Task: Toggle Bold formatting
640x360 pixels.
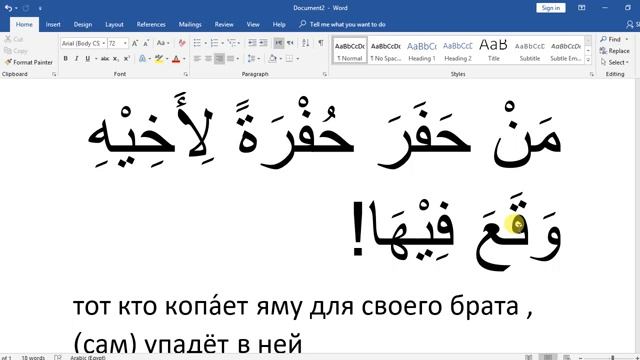Action: tap(65, 59)
